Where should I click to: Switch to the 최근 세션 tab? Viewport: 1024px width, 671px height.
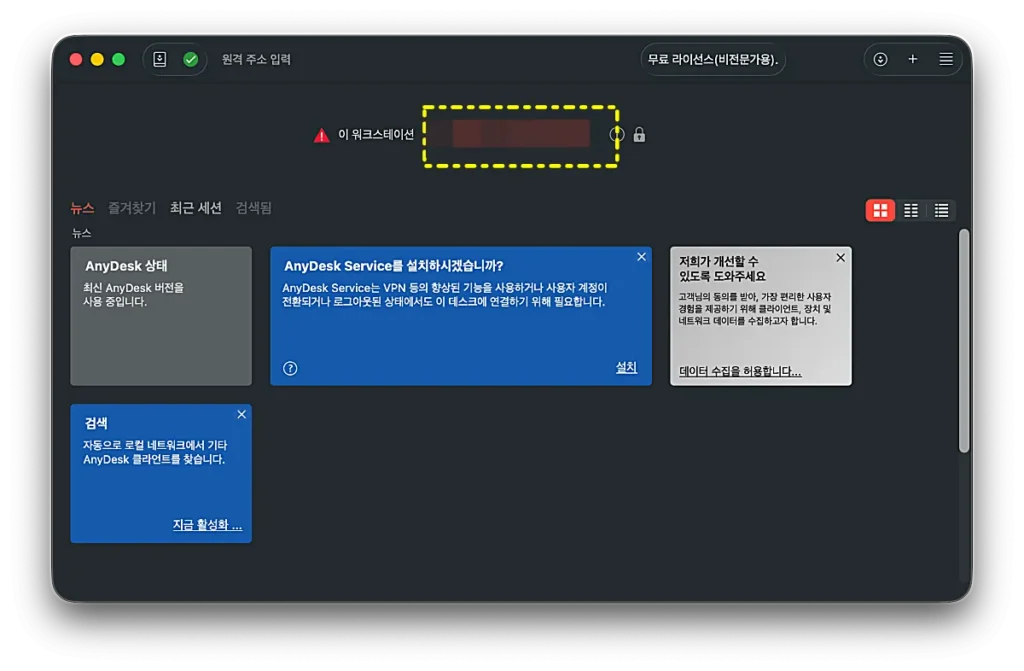pos(195,208)
